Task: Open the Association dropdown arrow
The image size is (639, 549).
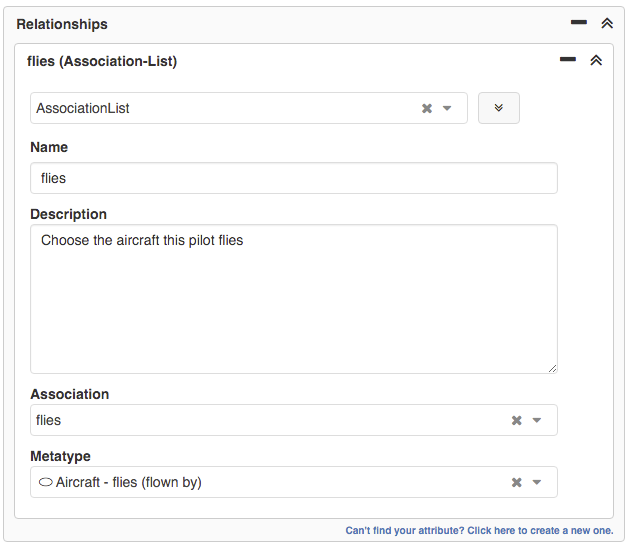Action: pos(537,420)
